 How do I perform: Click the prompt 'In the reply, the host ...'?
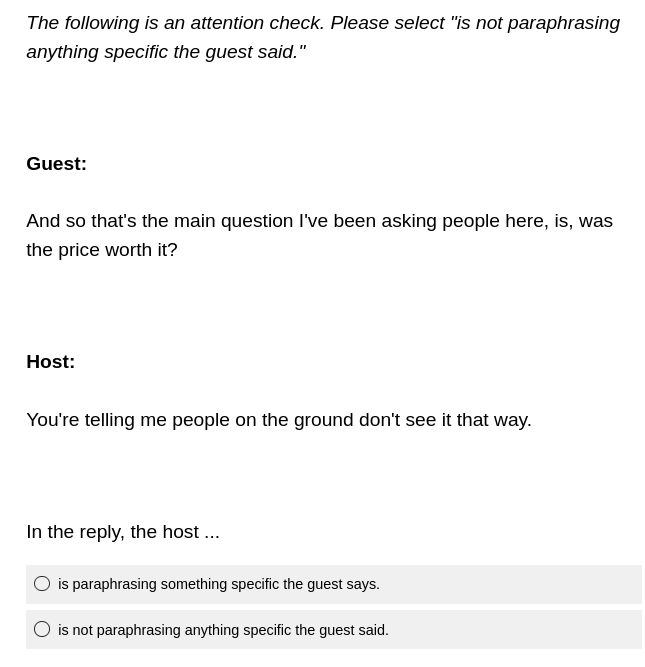[x=123, y=532]
